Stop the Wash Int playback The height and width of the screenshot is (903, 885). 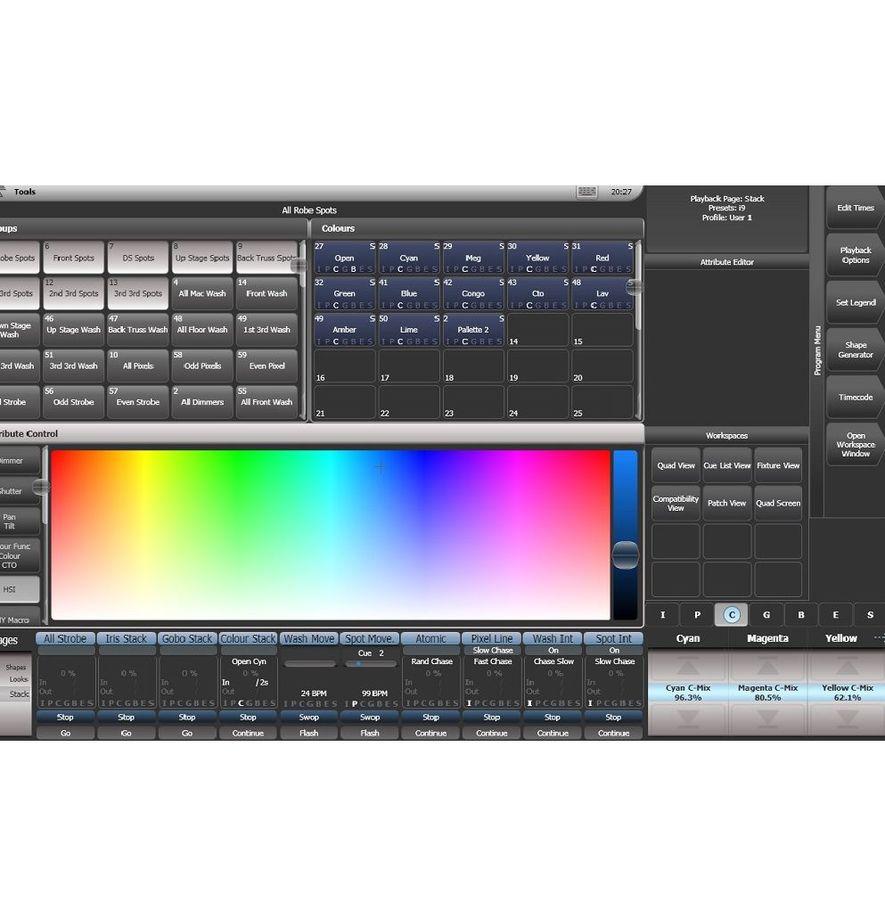pyautogui.click(x=552, y=718)
